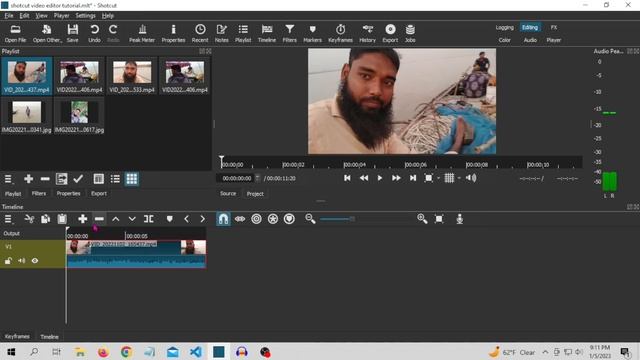The height and width of the screenshot is (360, 640).
Task: Open the Settings menu
Action: pos(85,16)
